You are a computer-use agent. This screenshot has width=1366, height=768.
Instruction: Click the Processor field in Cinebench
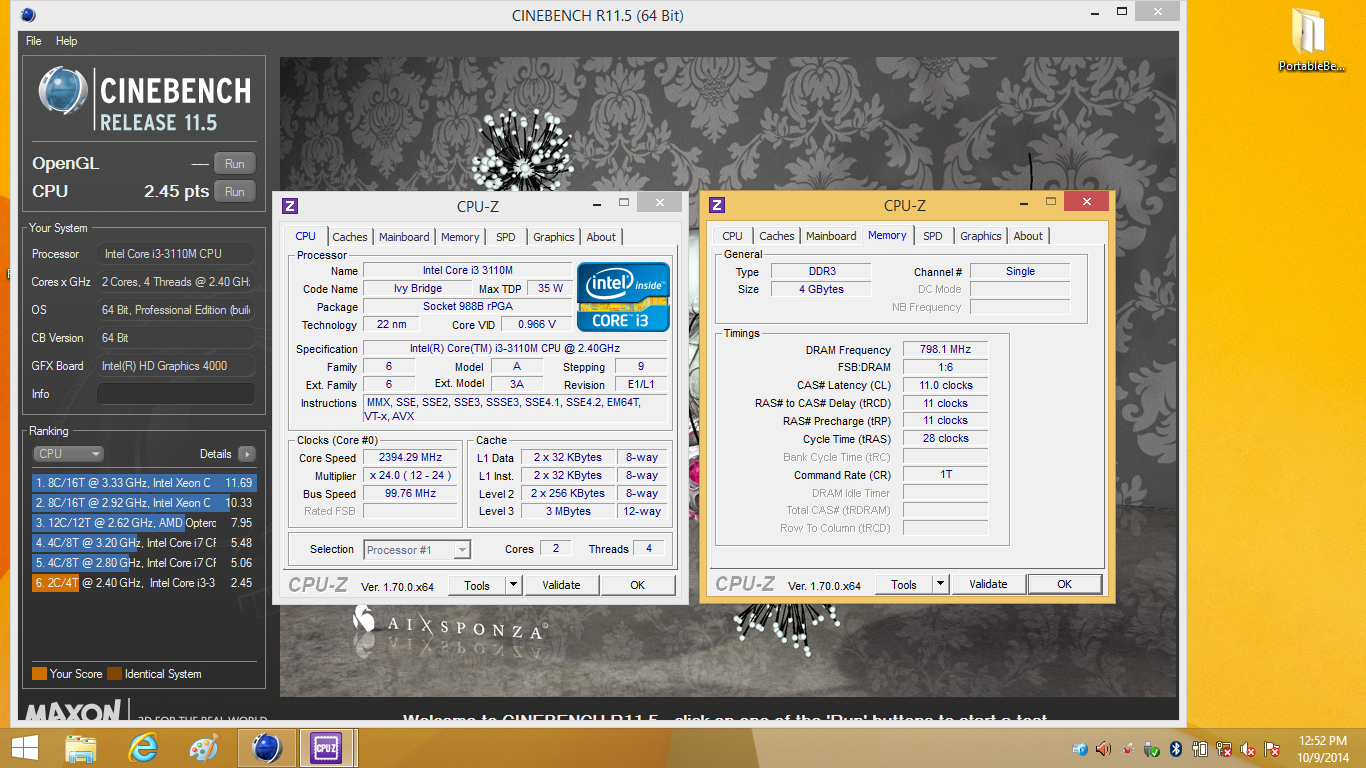coord(176,254)
